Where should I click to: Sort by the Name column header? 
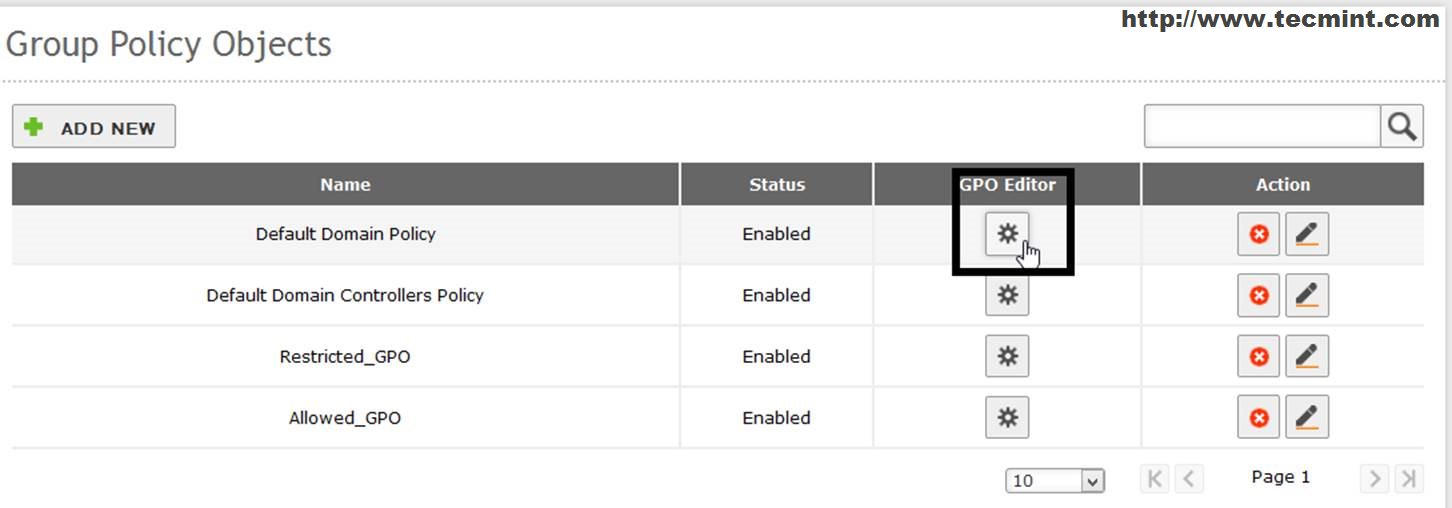pyautogui.click(x=345, y=184)
